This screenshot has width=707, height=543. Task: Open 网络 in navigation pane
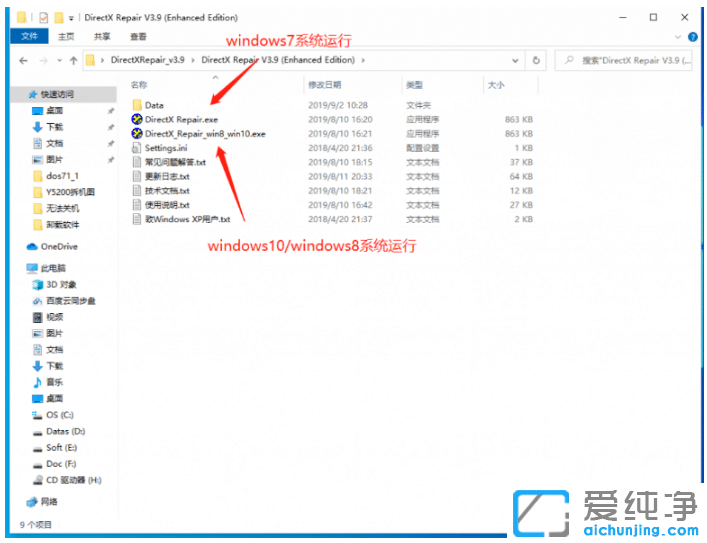click(49, 502)
